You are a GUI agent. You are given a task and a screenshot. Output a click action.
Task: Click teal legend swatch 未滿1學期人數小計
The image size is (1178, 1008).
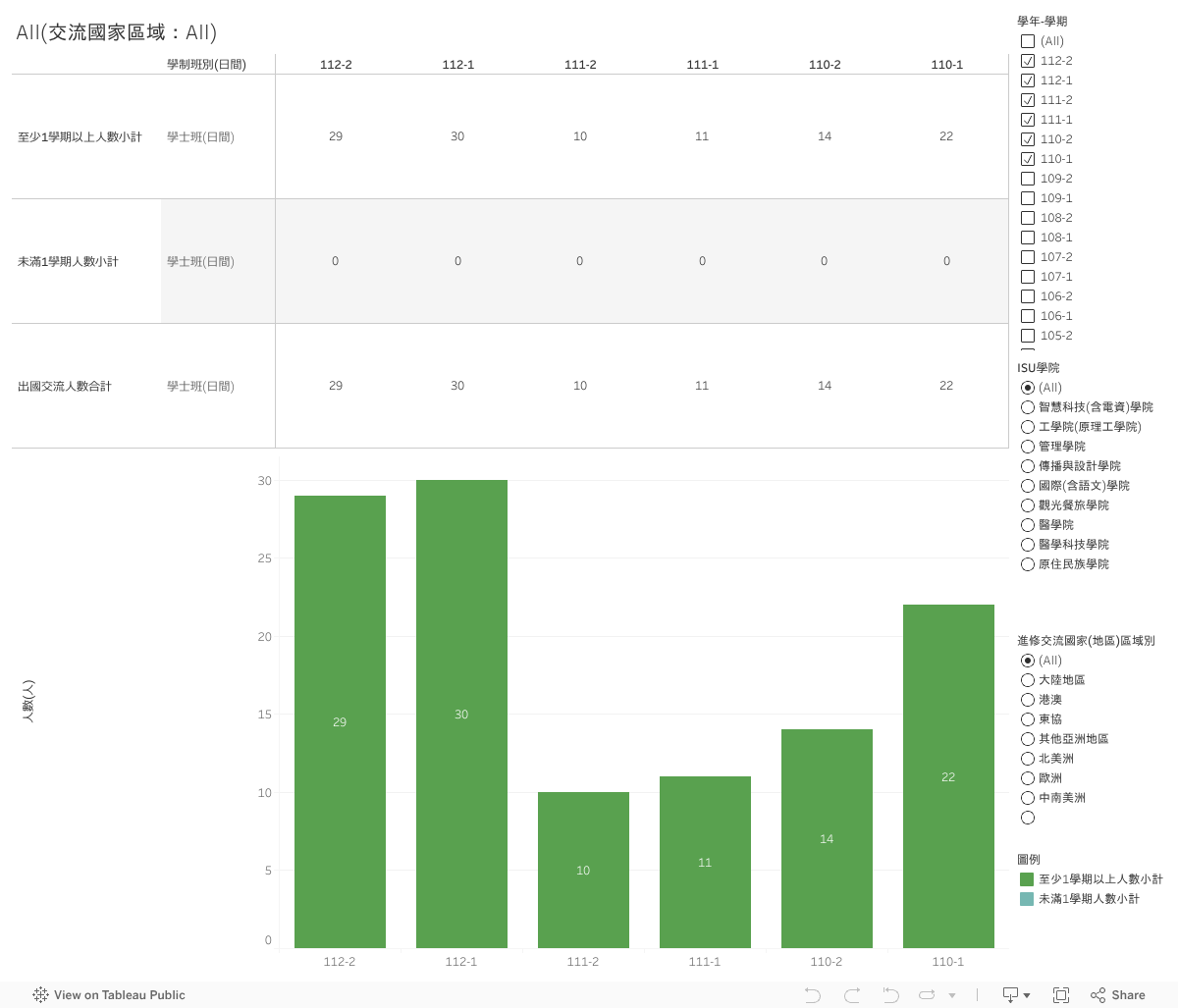1027,899
